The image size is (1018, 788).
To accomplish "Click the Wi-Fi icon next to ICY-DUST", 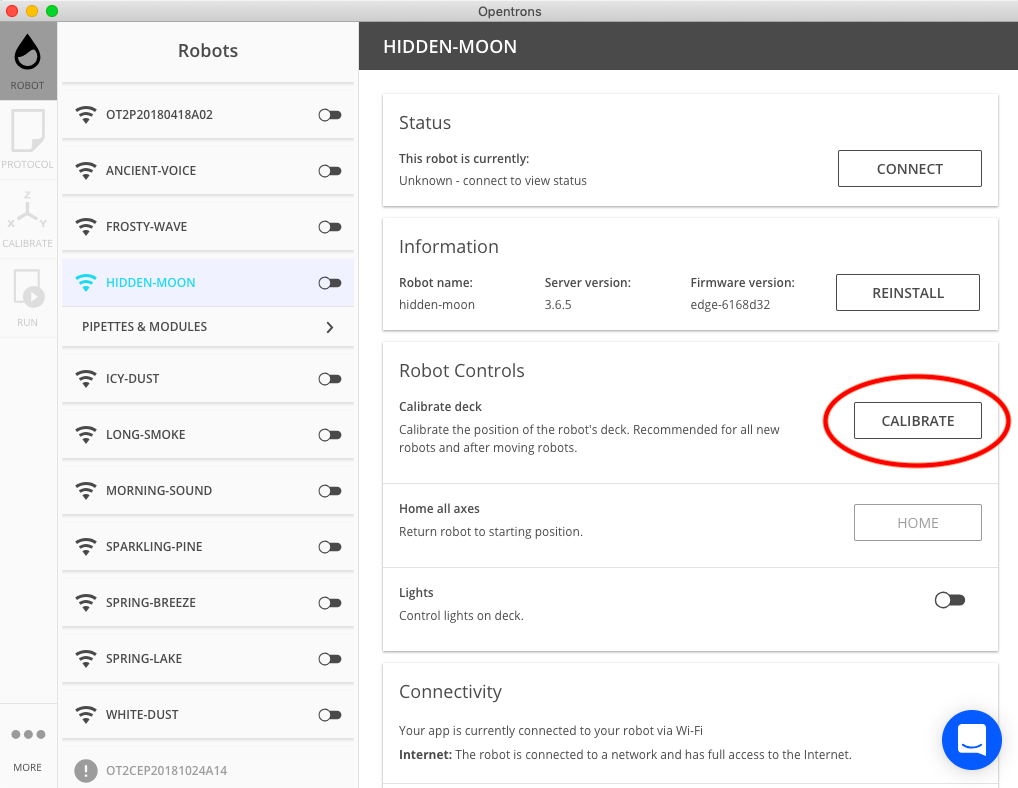I will tap(86, 378).
